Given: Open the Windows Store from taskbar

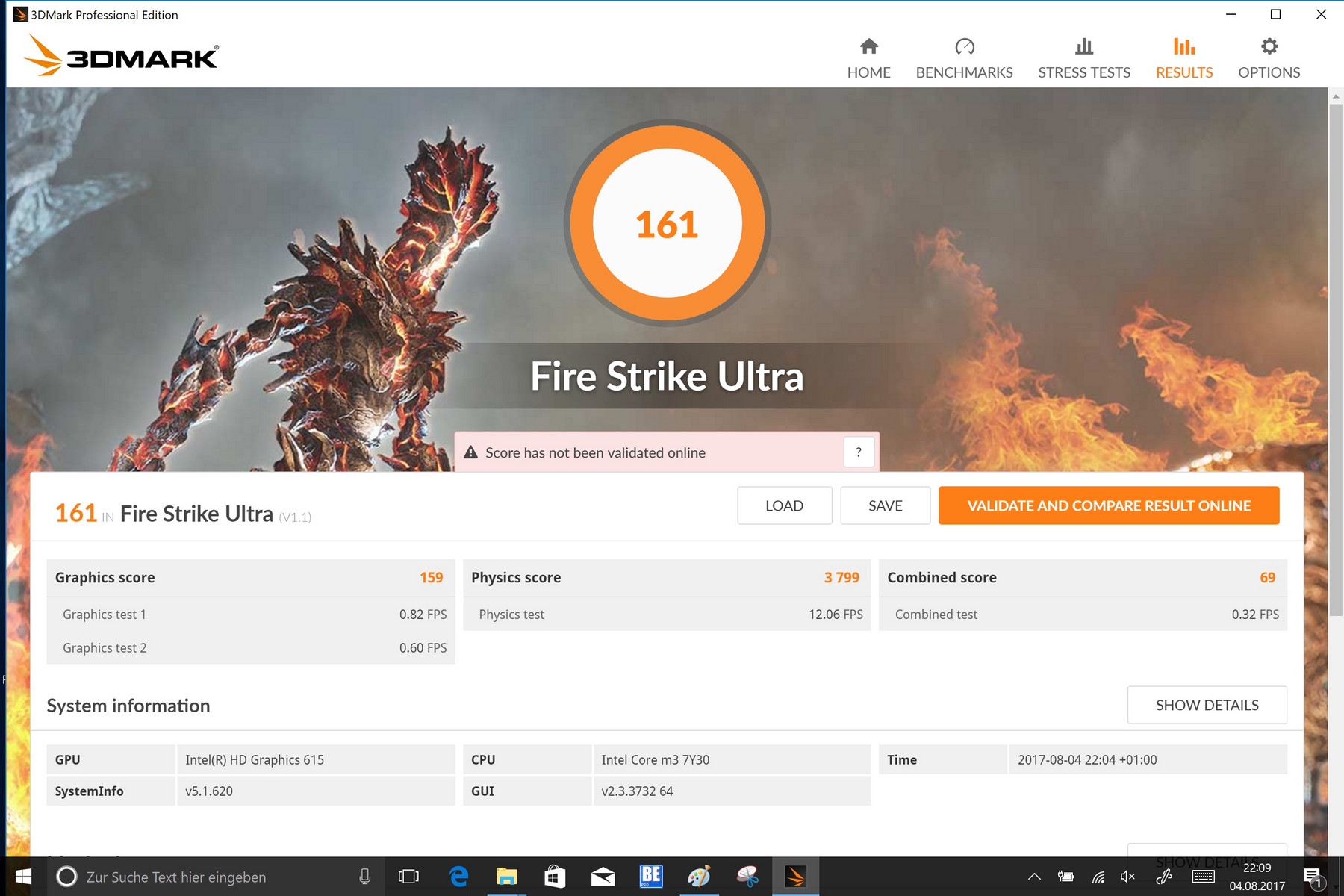Looking at the screenshot, I should [554, 877].
